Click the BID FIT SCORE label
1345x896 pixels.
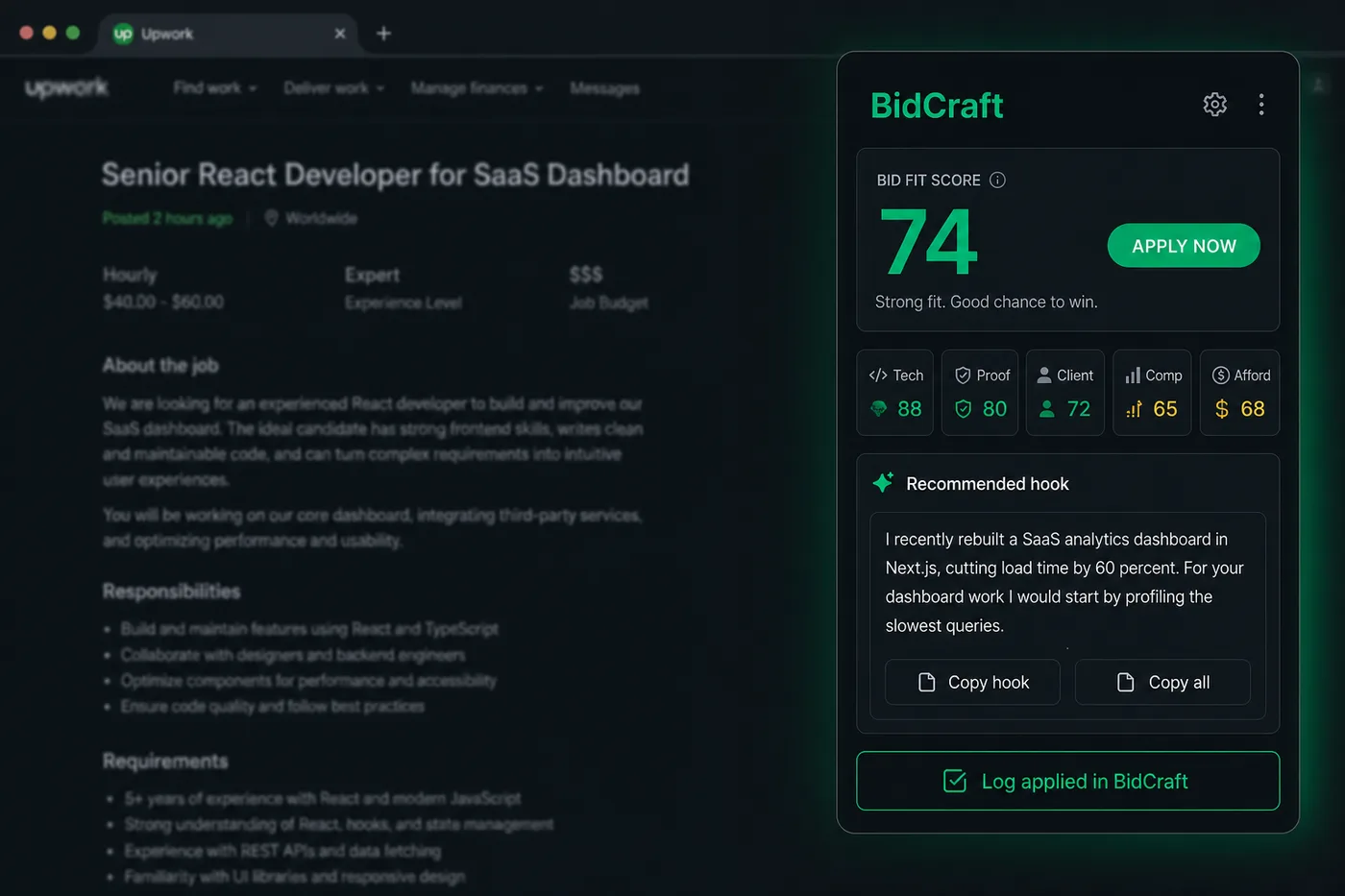(x=928, y=180)
